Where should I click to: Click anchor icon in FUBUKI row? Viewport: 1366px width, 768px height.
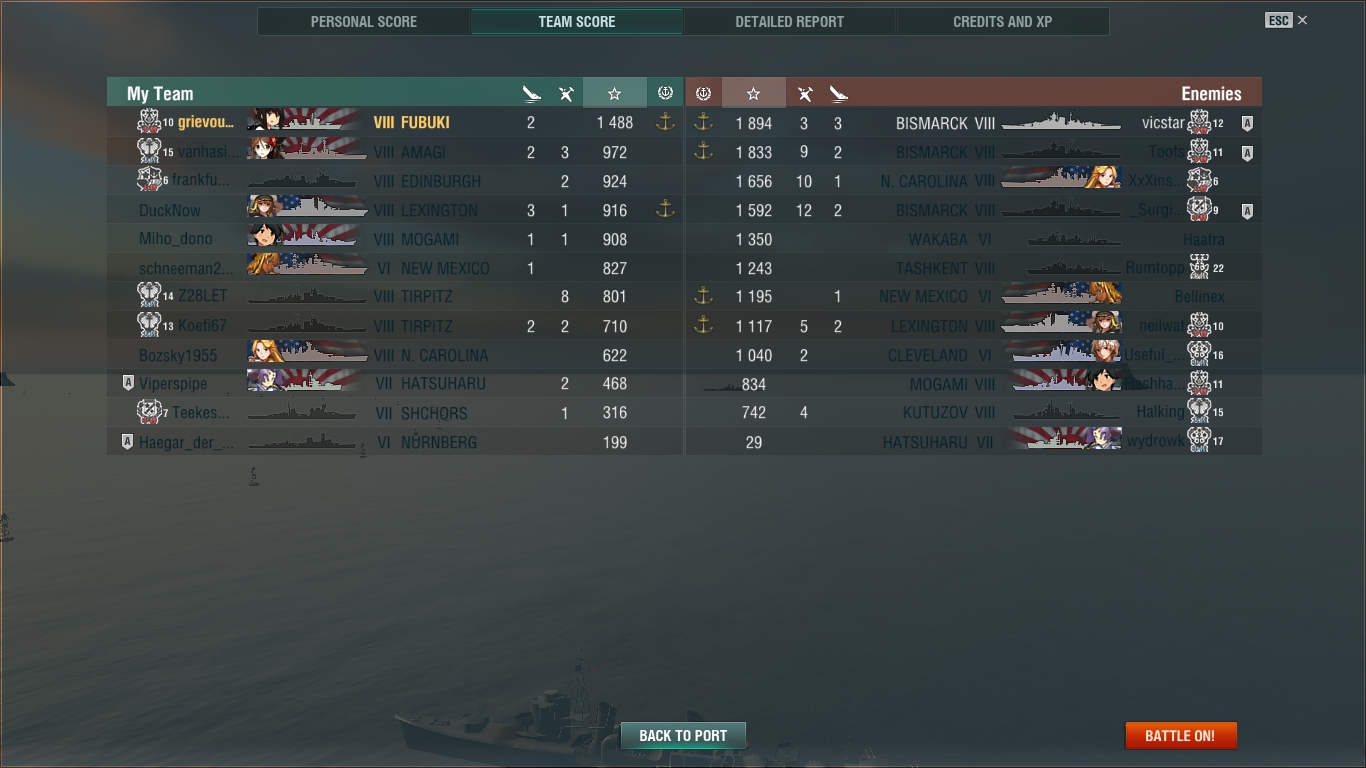point(665,122)
